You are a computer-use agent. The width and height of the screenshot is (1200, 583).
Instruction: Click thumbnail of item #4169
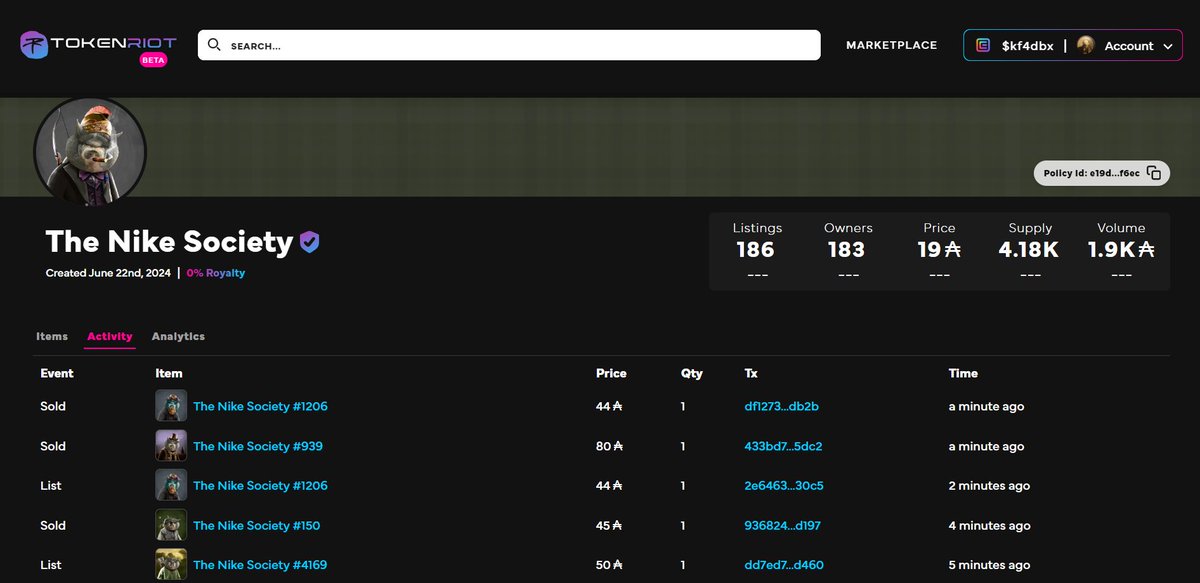point(171,565)
